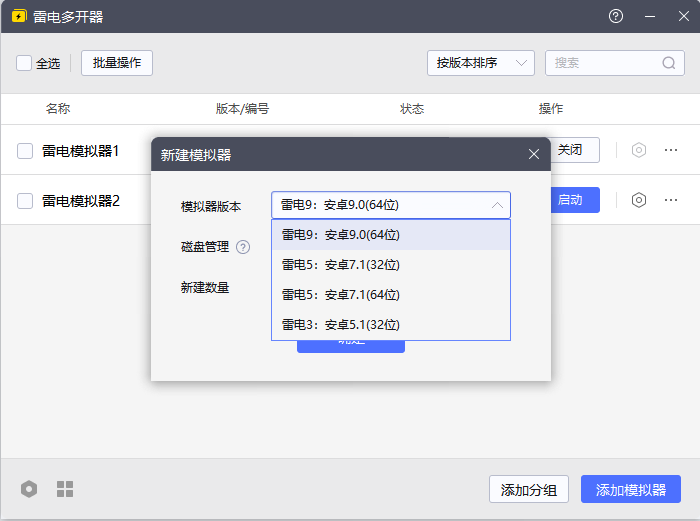Open the 批量操作 batch menu
Image resolution: width=700 pixels, height=521 pixels.
117,63
